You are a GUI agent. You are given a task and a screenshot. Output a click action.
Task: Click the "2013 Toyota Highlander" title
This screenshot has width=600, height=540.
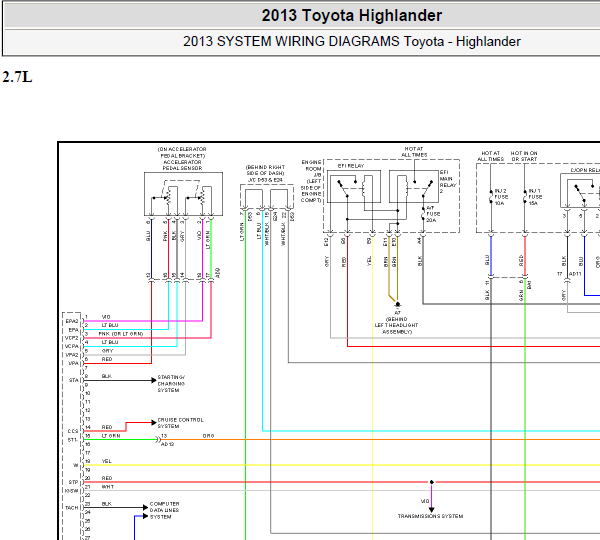[x=351, y=16]
